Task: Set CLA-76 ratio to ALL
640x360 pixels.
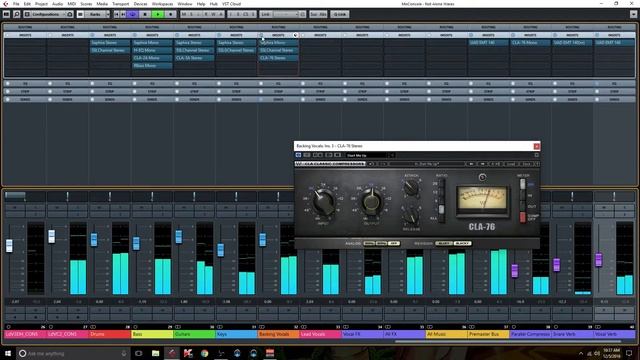Action: pyautogui.click(x=441, y=218)
